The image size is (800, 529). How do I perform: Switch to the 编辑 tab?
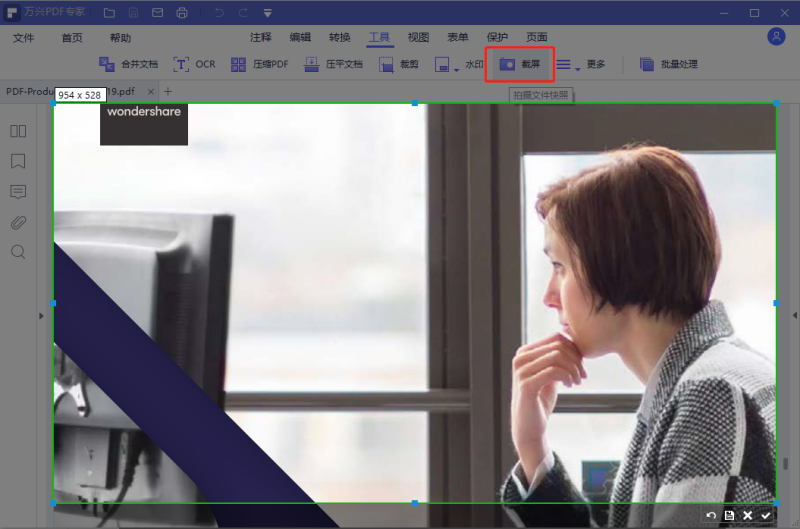300,37
